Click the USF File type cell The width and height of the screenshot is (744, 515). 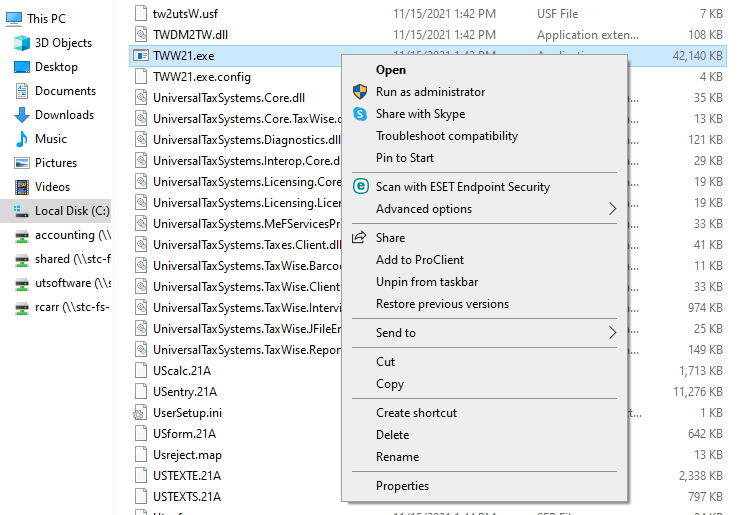(x=558, y=14)
